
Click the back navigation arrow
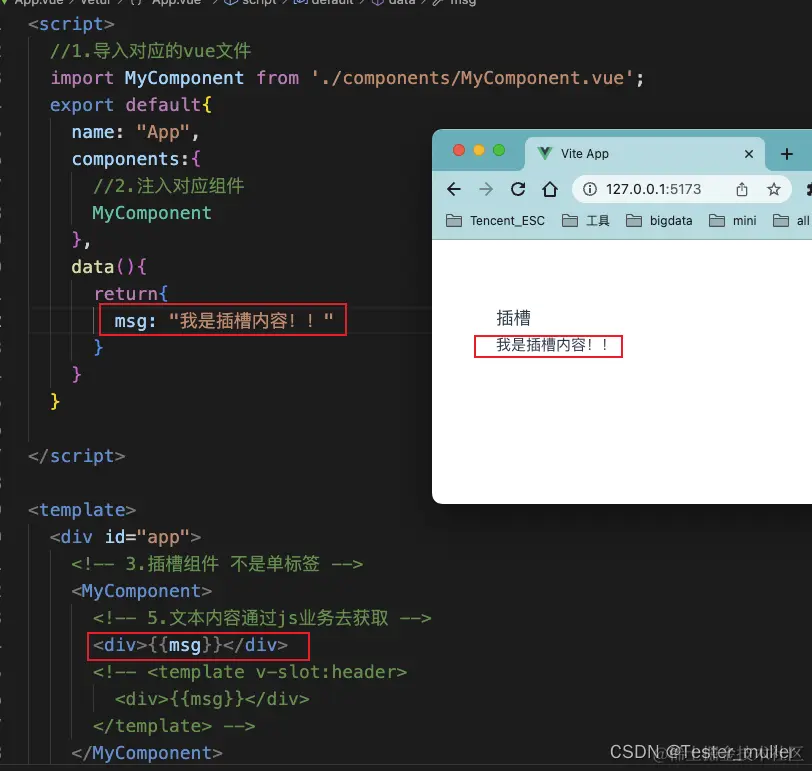coord(452,189)
